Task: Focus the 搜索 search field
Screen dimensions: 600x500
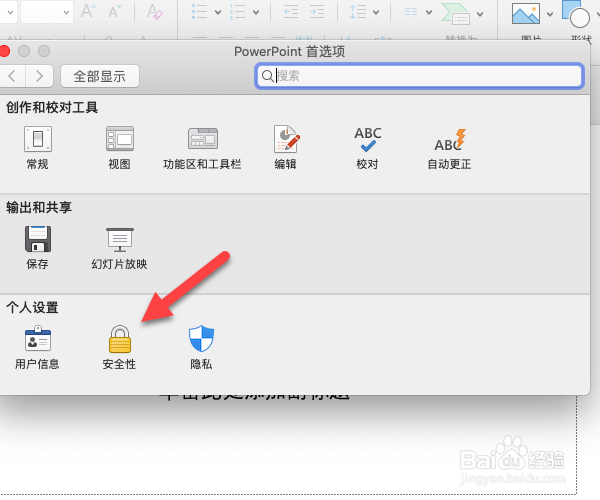Action: point(419,76)
